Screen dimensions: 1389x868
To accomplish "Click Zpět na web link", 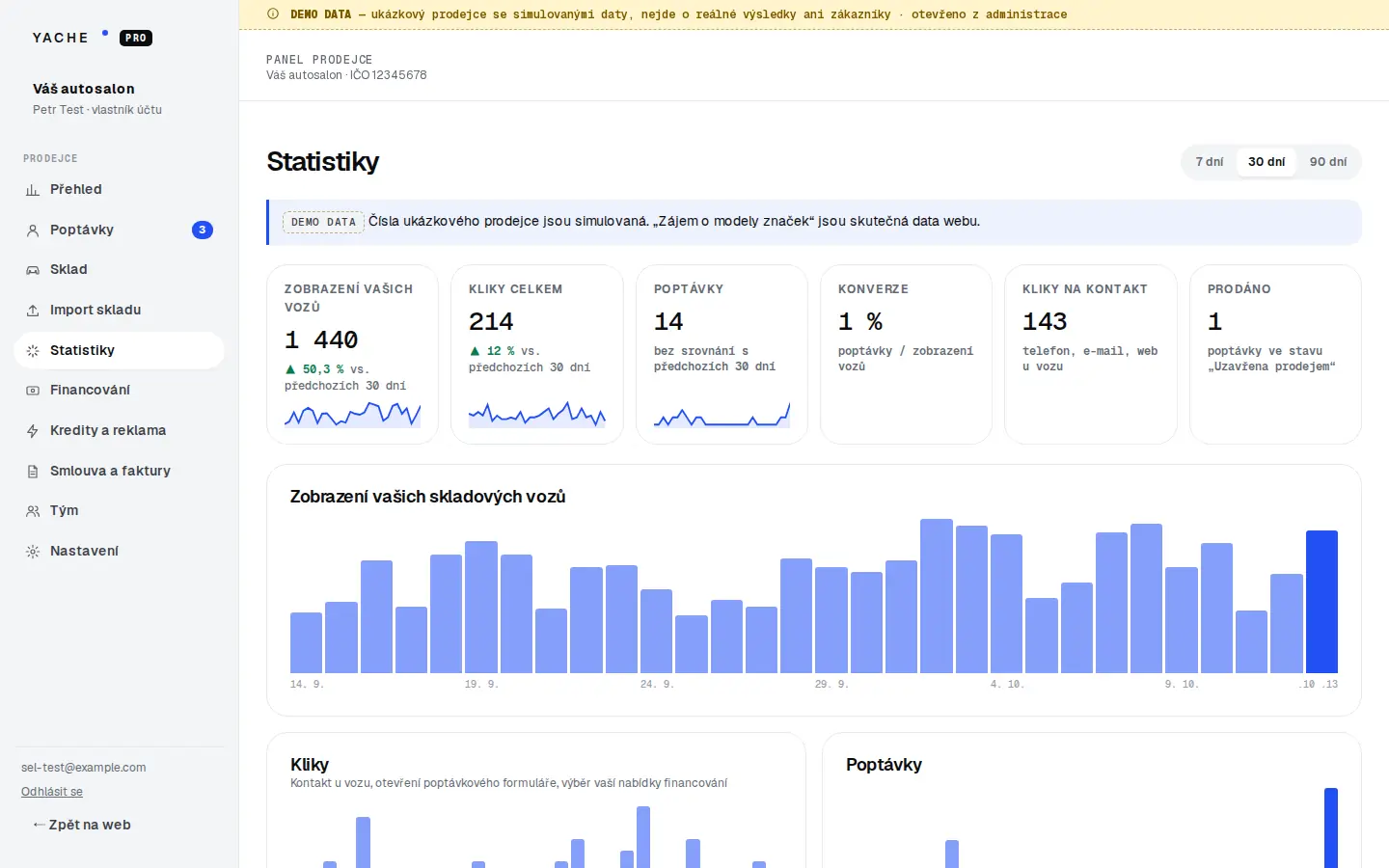I will pos(82,825).
